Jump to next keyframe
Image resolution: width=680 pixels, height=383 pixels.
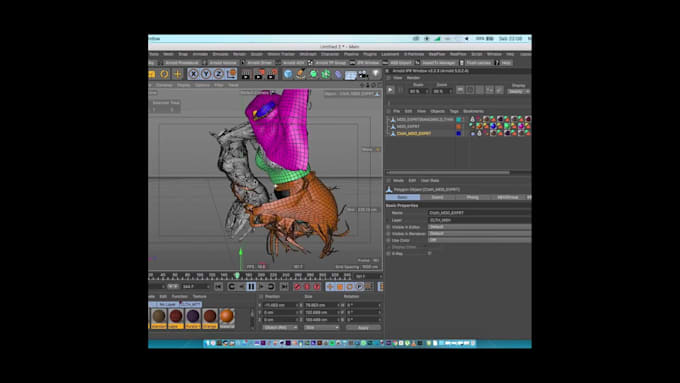coord(271,286)
